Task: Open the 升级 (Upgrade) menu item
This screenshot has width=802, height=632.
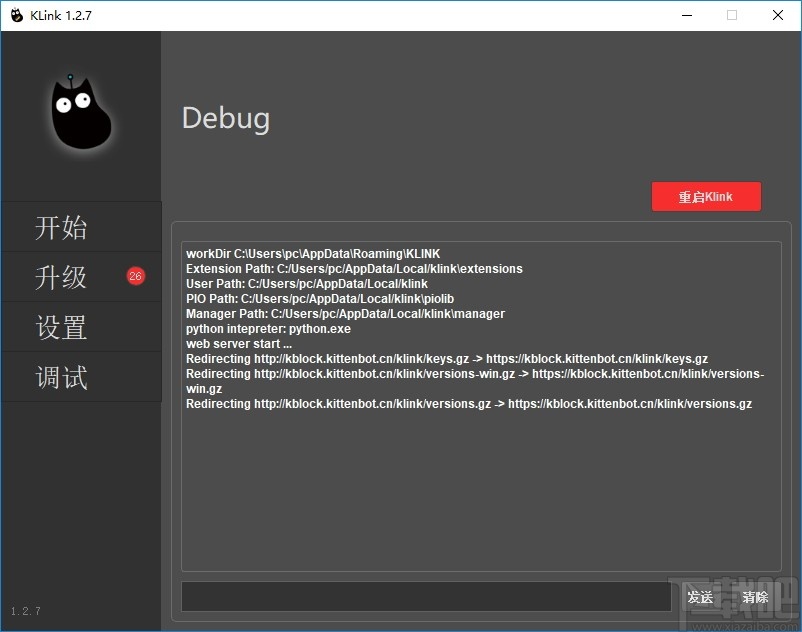Action: pos(81,277)
